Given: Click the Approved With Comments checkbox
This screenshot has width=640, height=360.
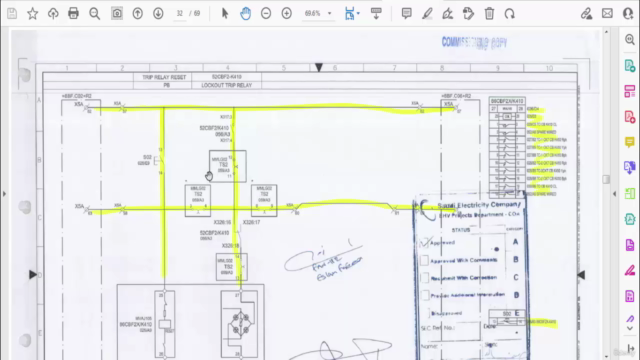Looking at the screenshot, I should tap(424, 260).
